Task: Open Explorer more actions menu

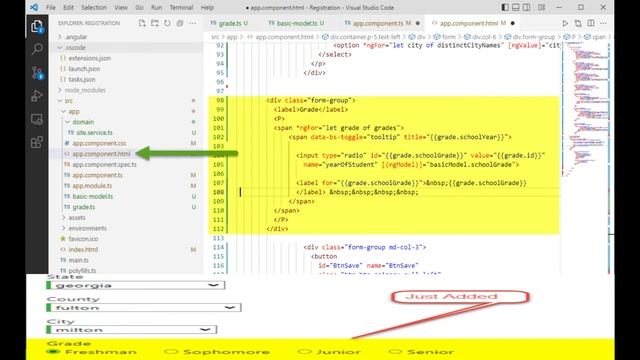Action: [x=193, y=23]
